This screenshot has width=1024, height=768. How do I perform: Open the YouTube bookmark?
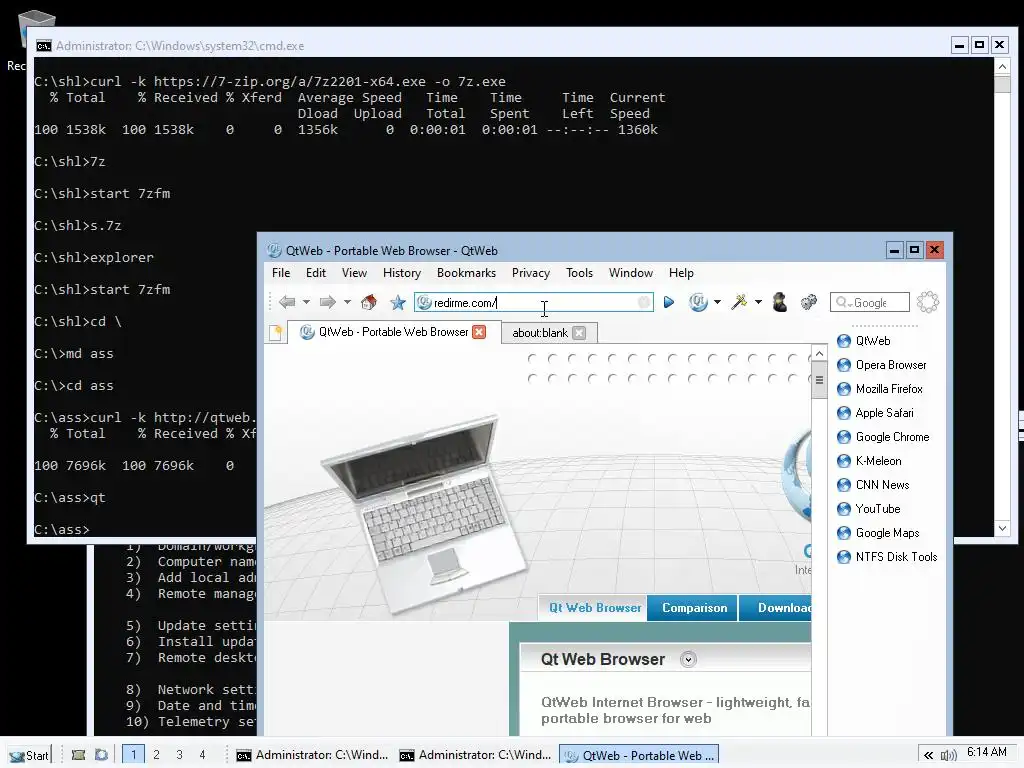click(x=869, y=509)
